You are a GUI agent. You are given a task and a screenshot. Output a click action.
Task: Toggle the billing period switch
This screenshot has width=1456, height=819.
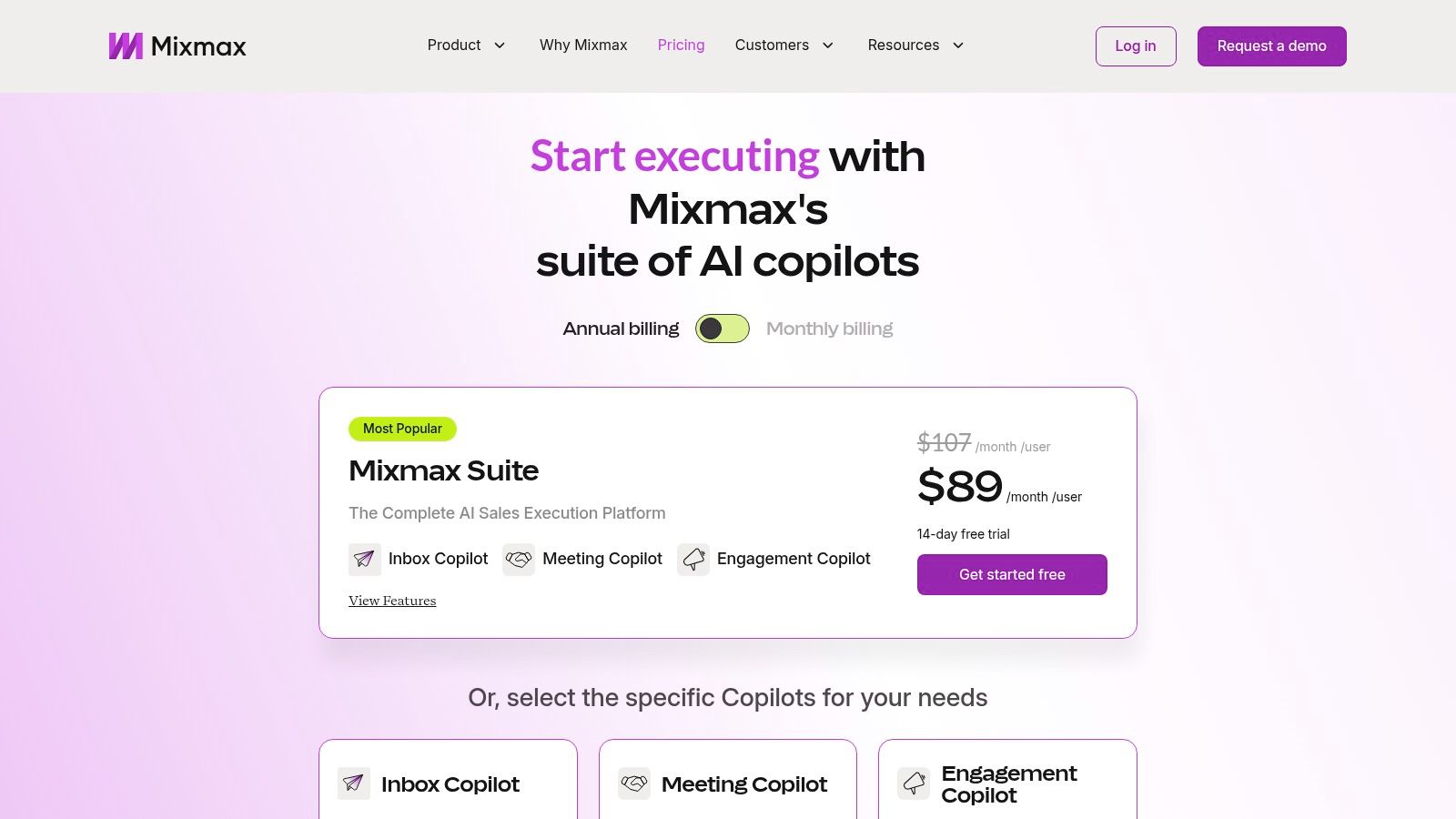click(x=723, y=329)
